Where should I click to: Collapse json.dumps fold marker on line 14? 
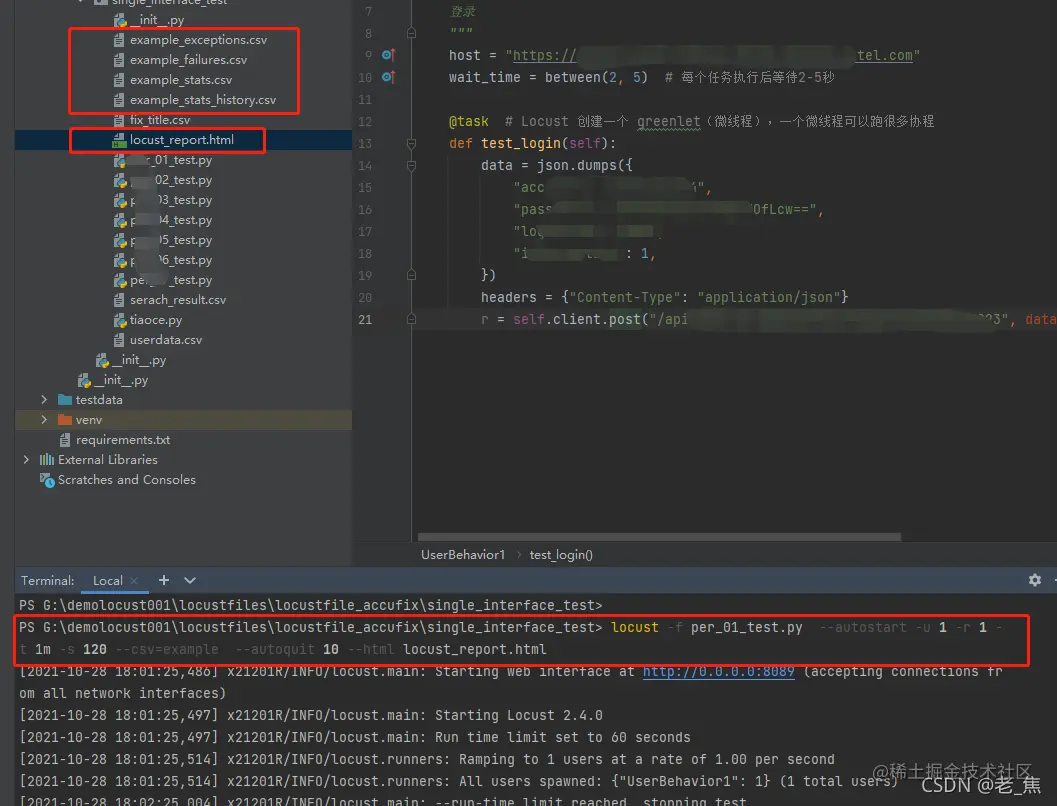[x=411, y=165]
